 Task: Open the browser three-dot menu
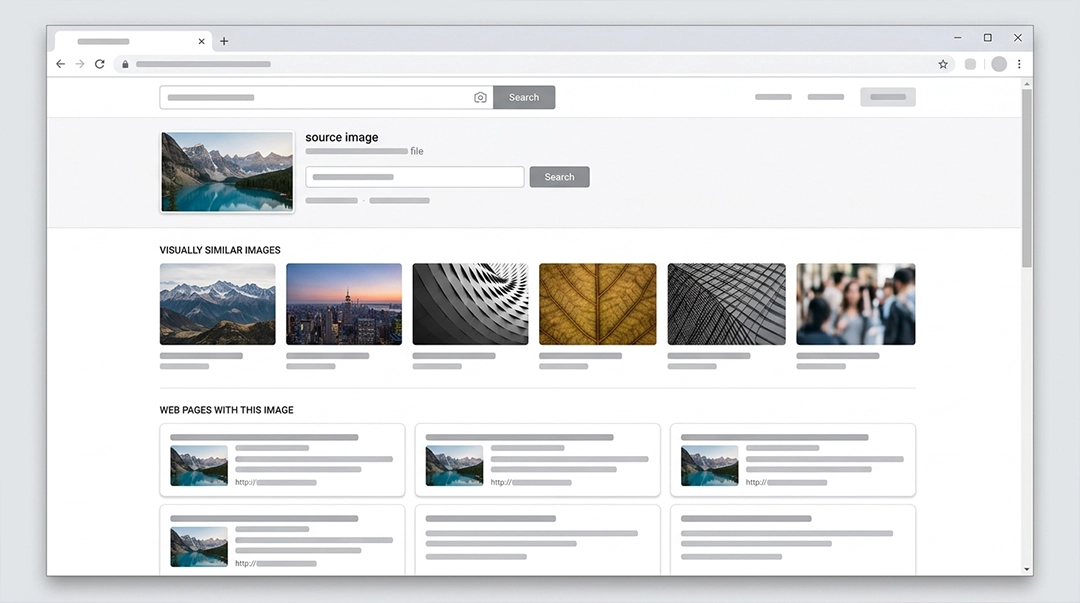(x=1019, y=64)
